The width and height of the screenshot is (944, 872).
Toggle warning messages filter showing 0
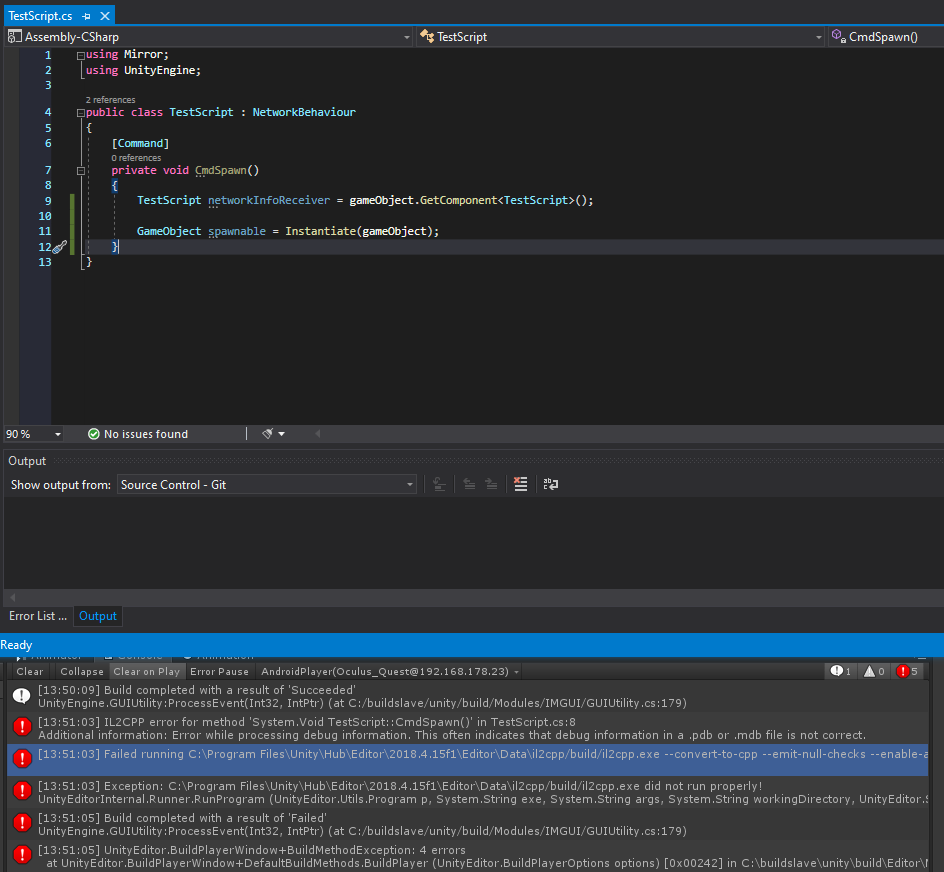(x=874, y=671)
